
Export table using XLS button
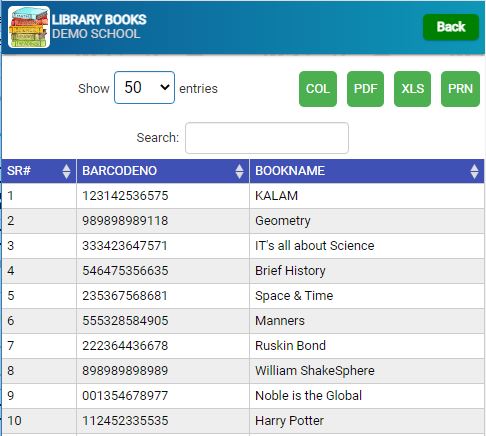412,89
